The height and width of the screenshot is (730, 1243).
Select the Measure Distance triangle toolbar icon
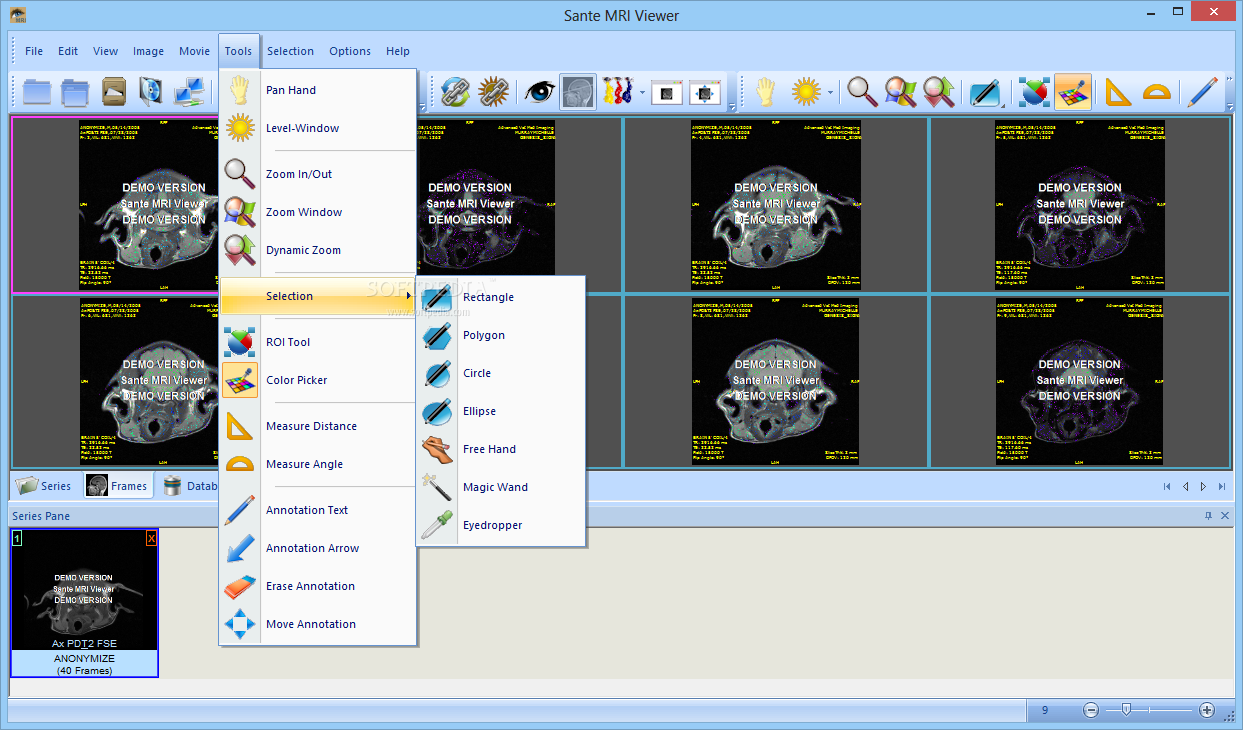(x=1117, y=92)
